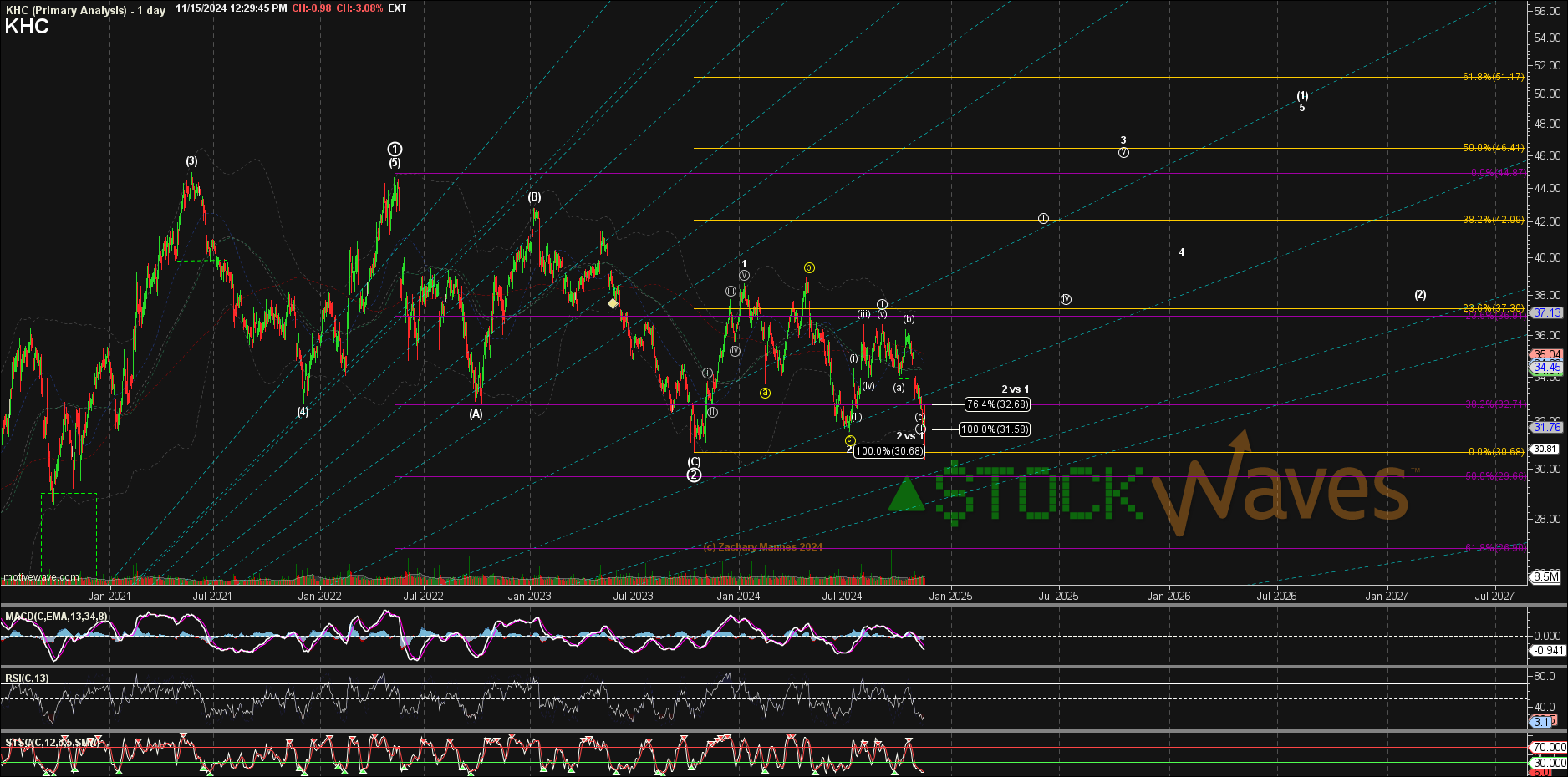Image resolution: width=1568 pixels, height=777 pixels.
Task: Select the 23.6%(37.30) Fibonacci level label
Action: click(1493, 308)
